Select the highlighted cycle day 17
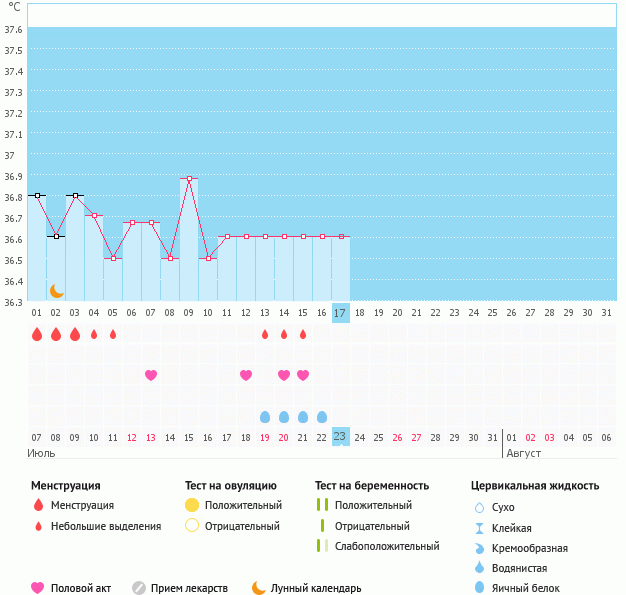 (340, 313)
